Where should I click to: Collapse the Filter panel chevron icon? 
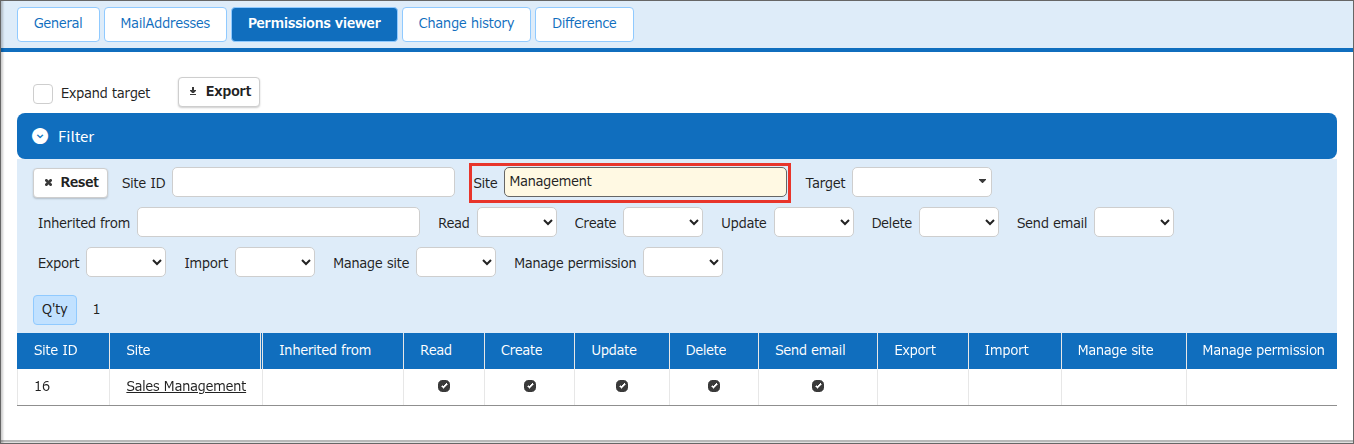point(40,137)
